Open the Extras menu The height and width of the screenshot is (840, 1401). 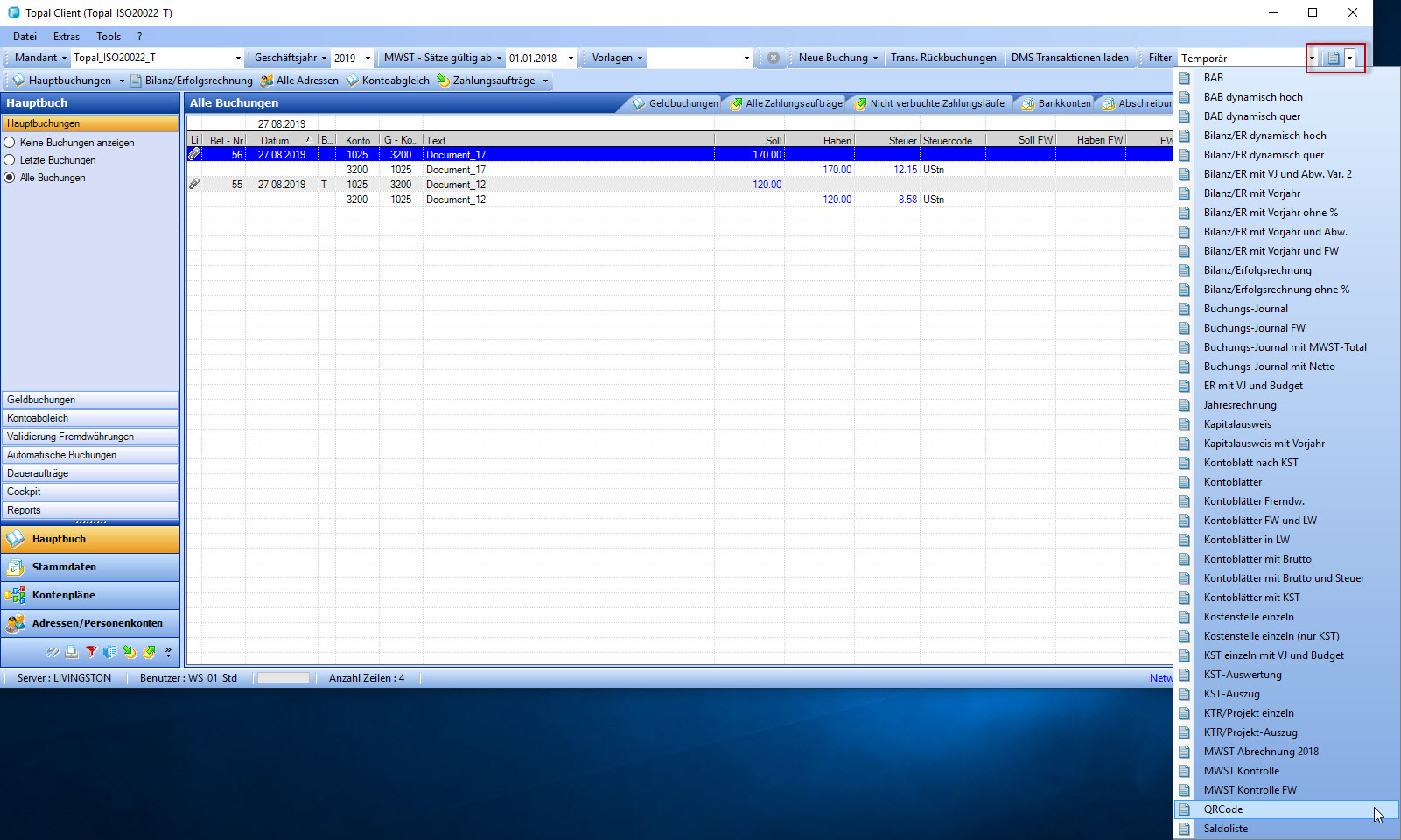click(x=66, y=37)
